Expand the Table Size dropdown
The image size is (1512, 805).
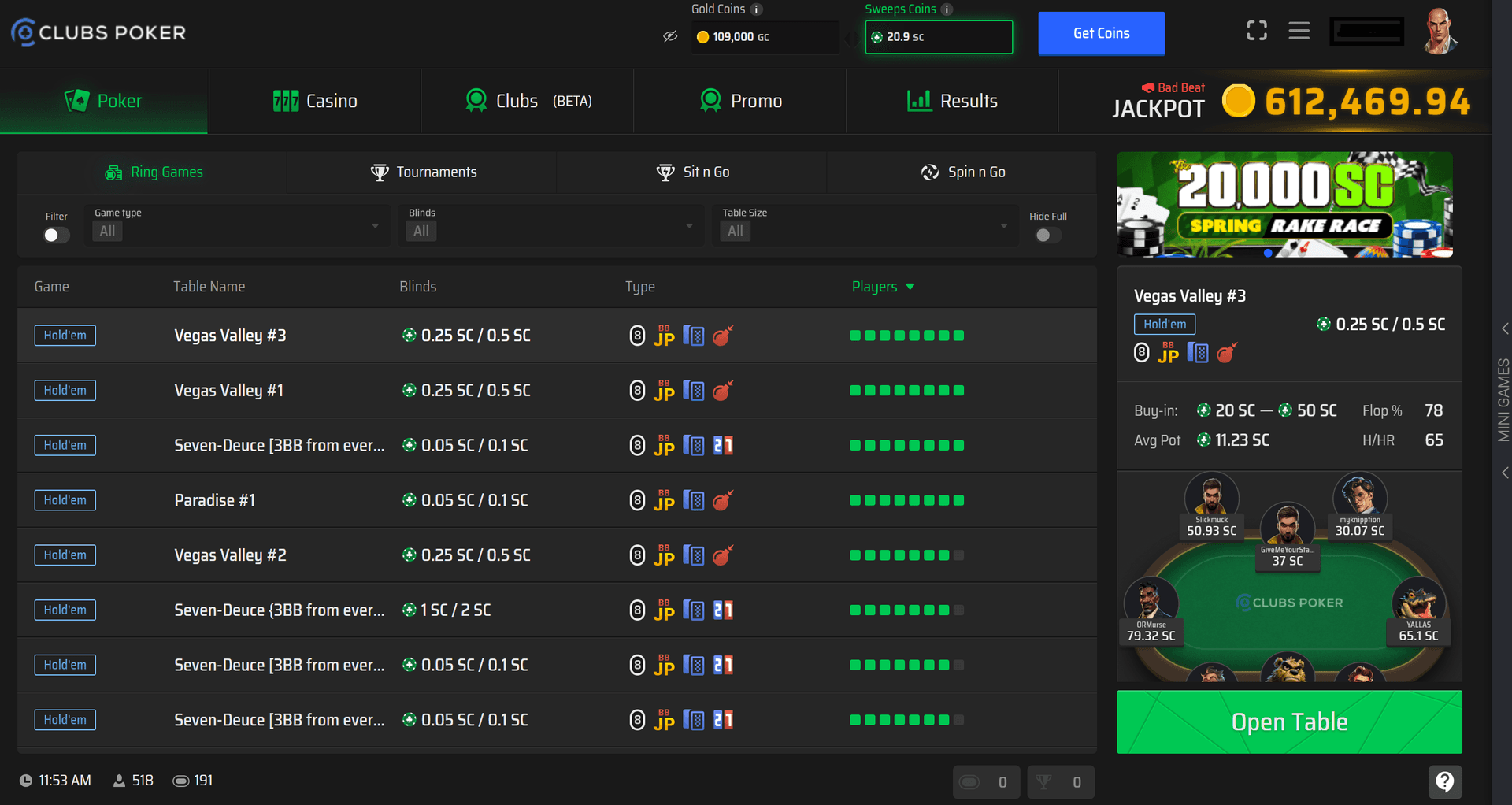[865, 226]
